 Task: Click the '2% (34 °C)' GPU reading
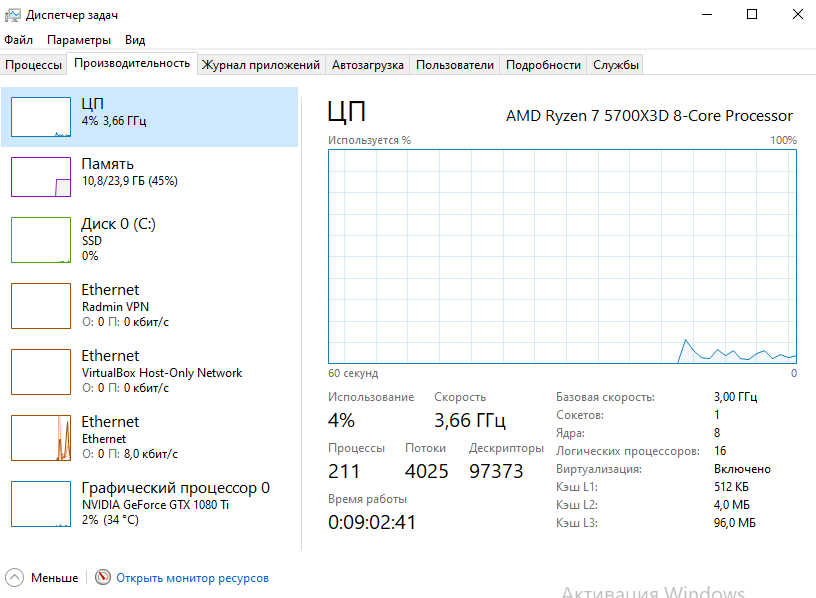110,520
